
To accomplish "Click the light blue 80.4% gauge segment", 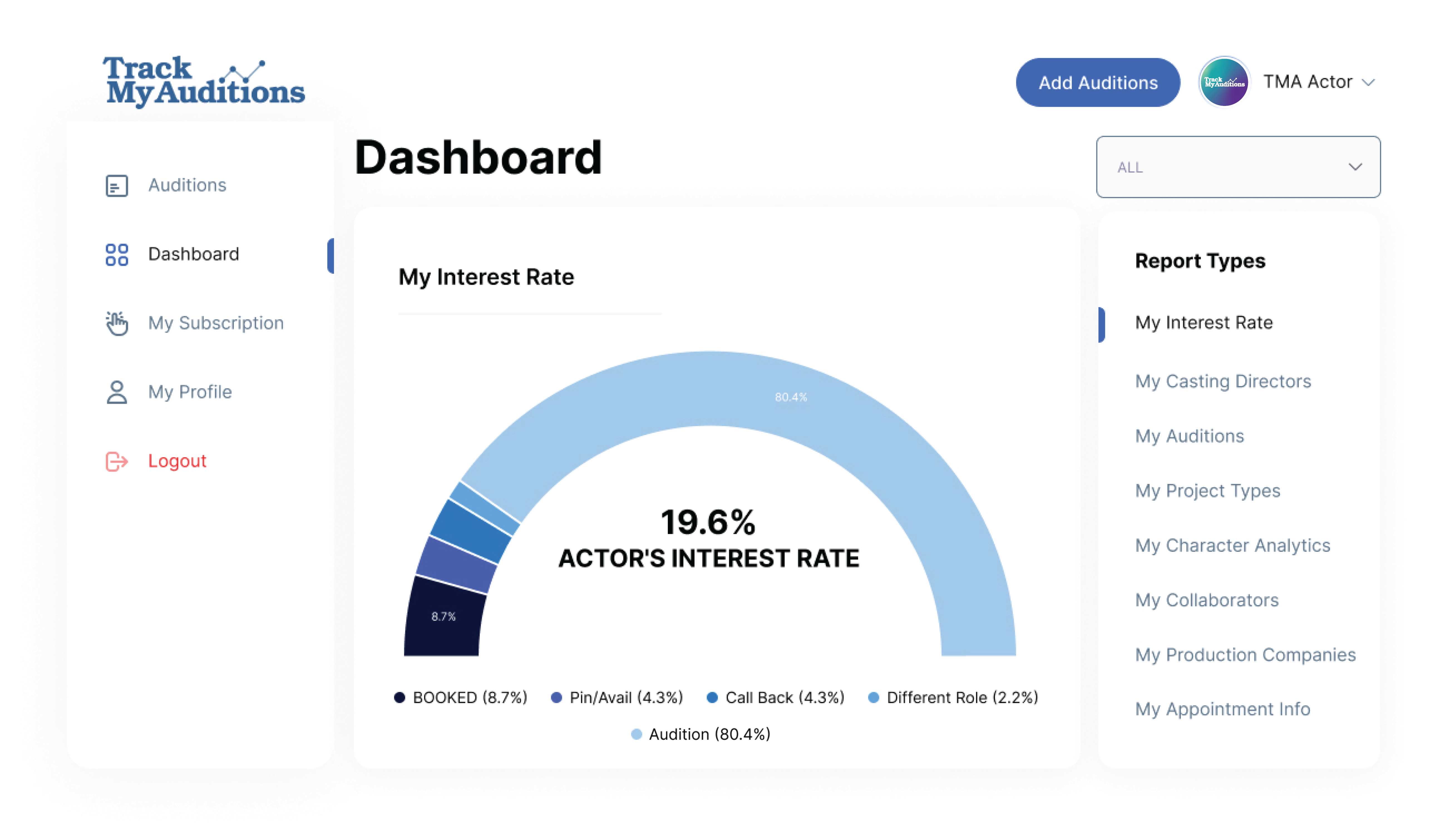I will coord(791,397).
